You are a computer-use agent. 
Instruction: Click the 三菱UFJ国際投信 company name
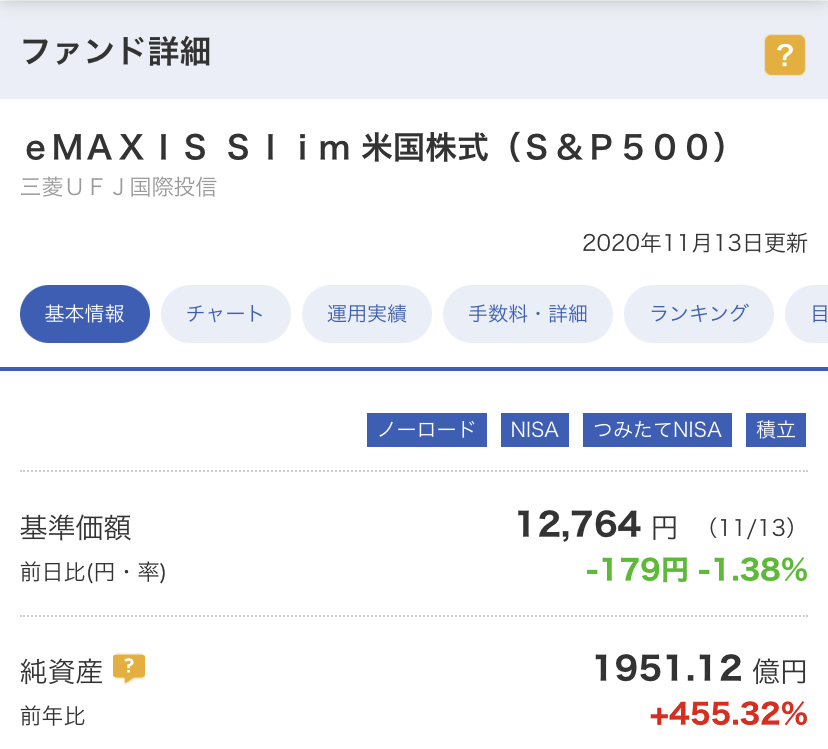click(x=118, y=187)
